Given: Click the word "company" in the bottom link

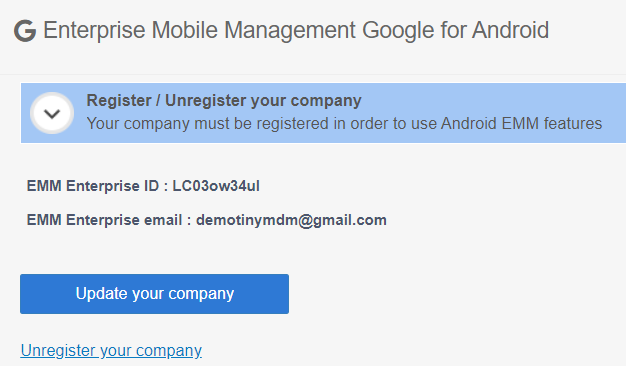Looking at the screenshot, I should coord(169,351).
